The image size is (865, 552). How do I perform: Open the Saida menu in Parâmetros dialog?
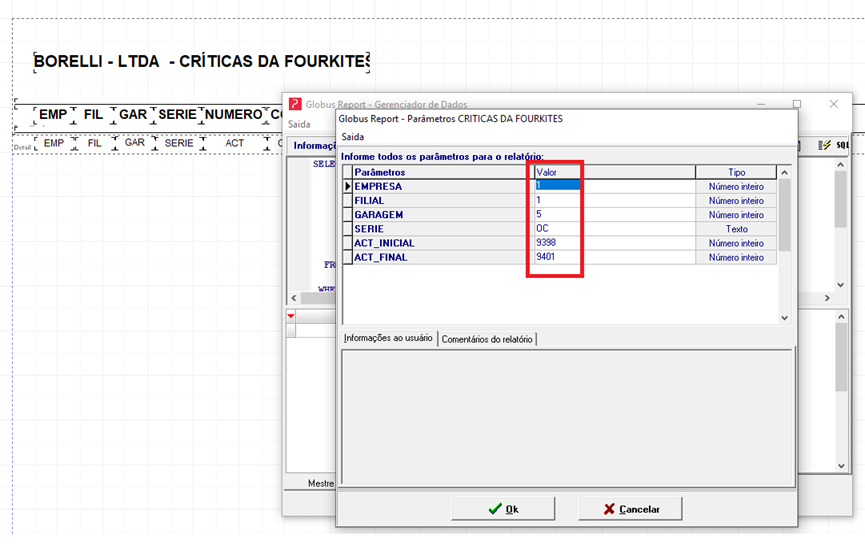[x=353, y=137]
